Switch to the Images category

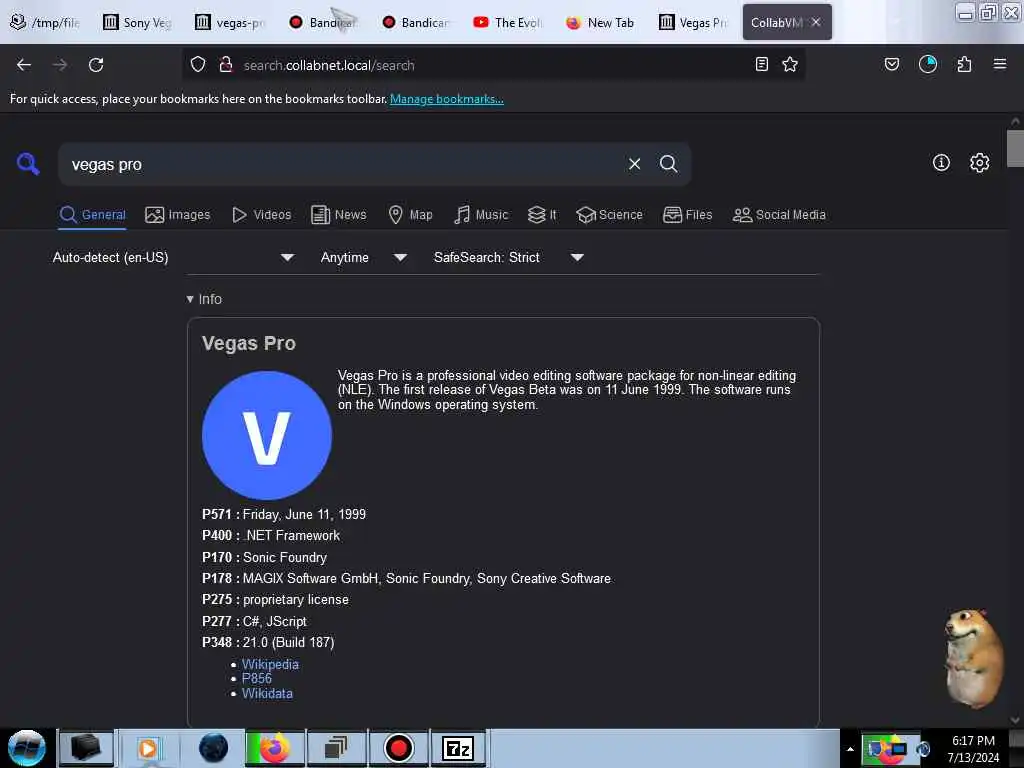click(x=178, y=214)
